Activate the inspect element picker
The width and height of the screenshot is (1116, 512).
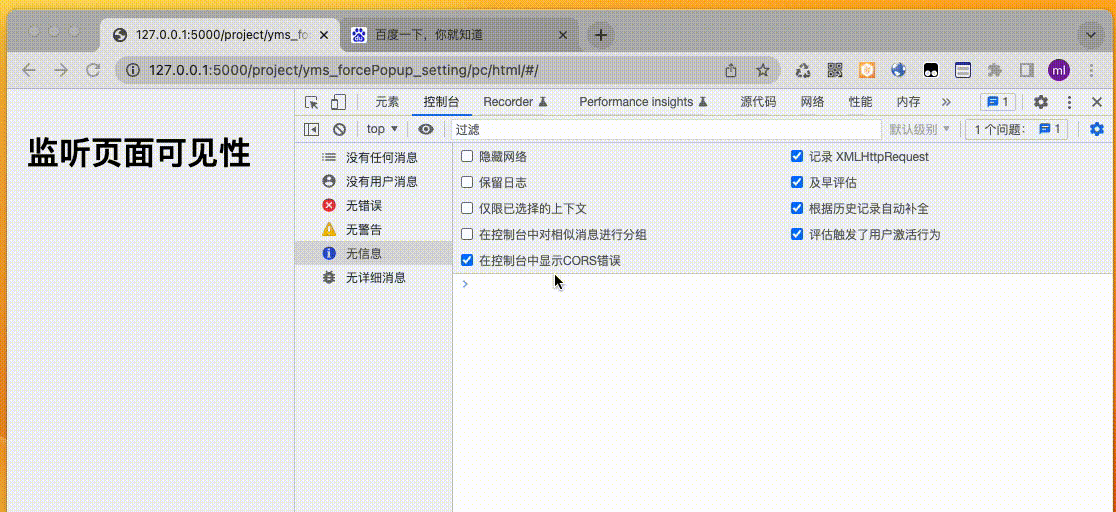[x=311, y=102]
